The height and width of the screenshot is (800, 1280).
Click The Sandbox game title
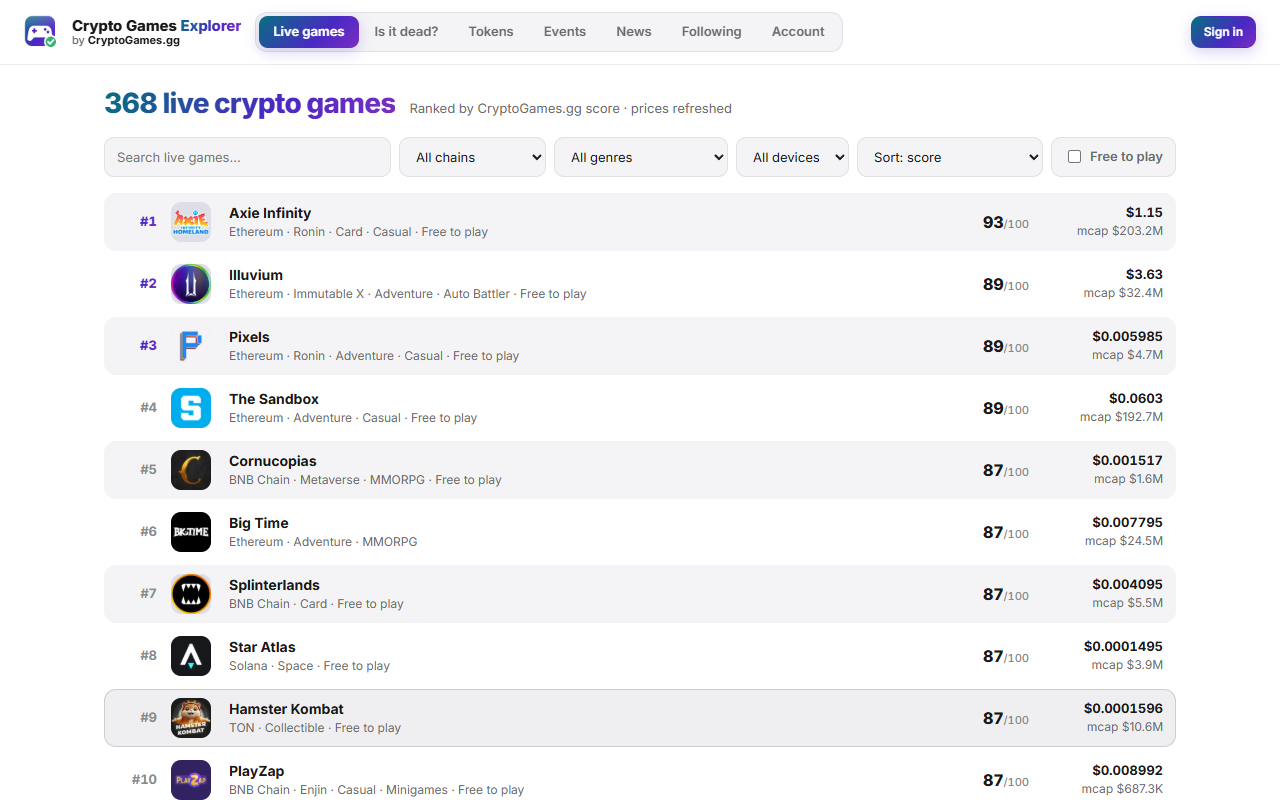274,399
